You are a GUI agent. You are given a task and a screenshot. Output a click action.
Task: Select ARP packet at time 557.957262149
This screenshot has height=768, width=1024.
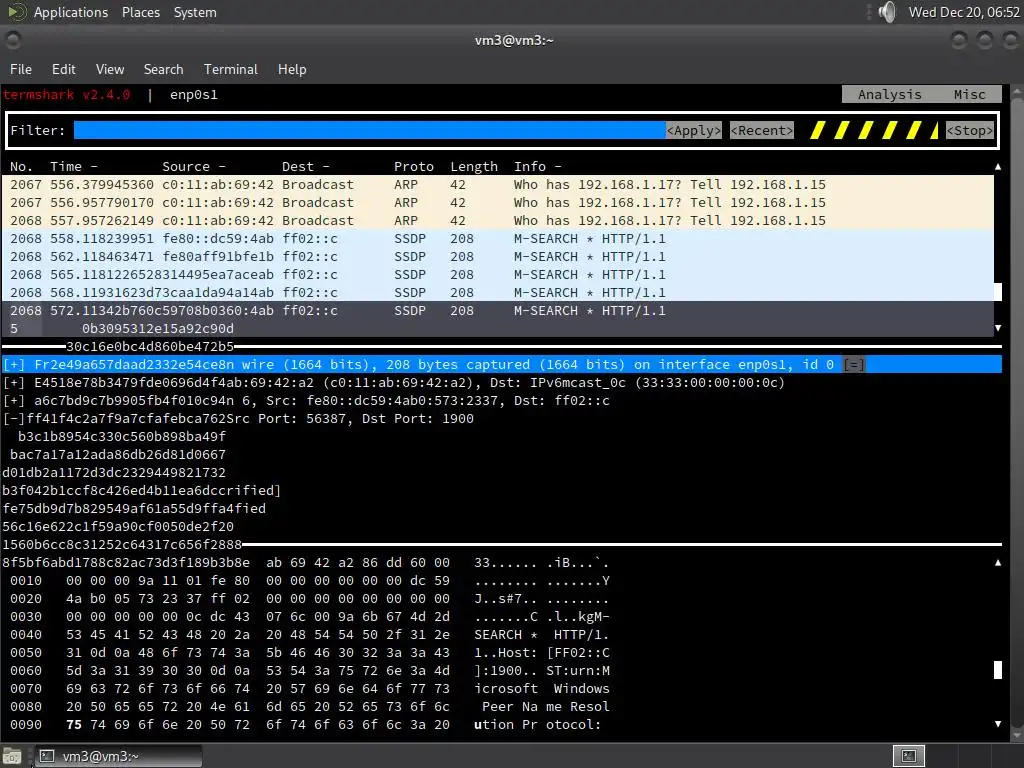[498, 220]
